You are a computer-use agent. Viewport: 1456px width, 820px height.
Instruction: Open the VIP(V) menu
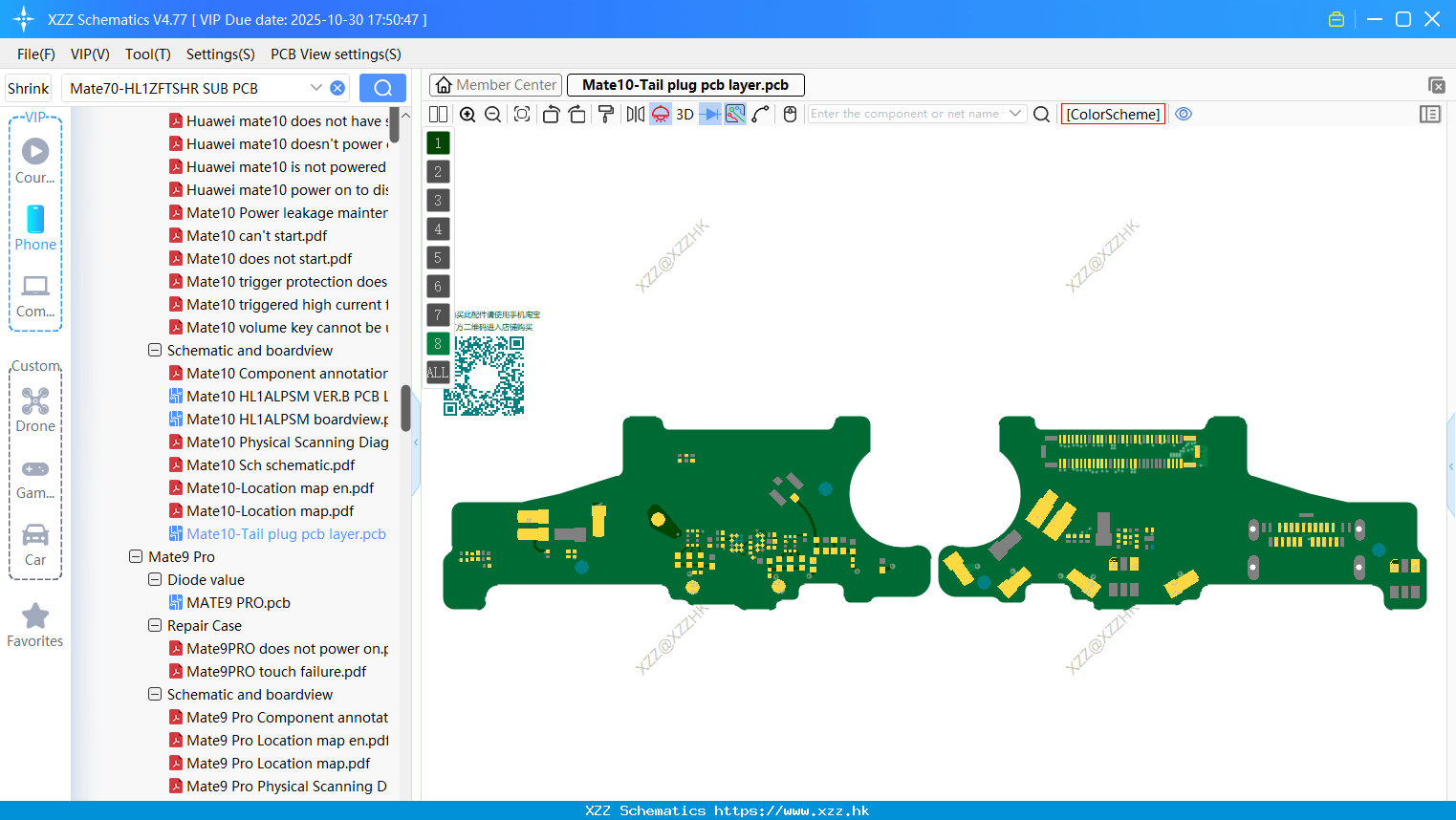point(90,54)
